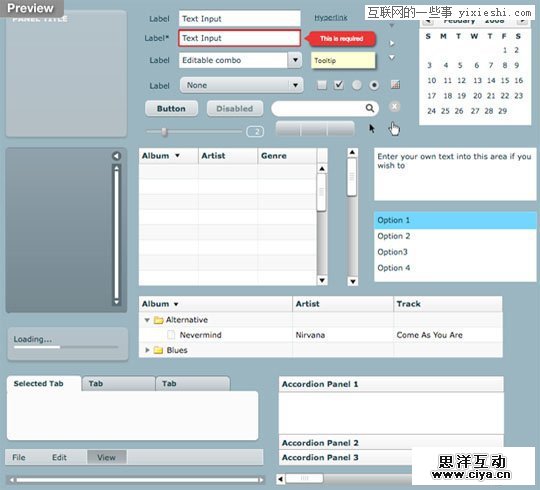Uncheck the checked checkbox

[x=339, y=85]
